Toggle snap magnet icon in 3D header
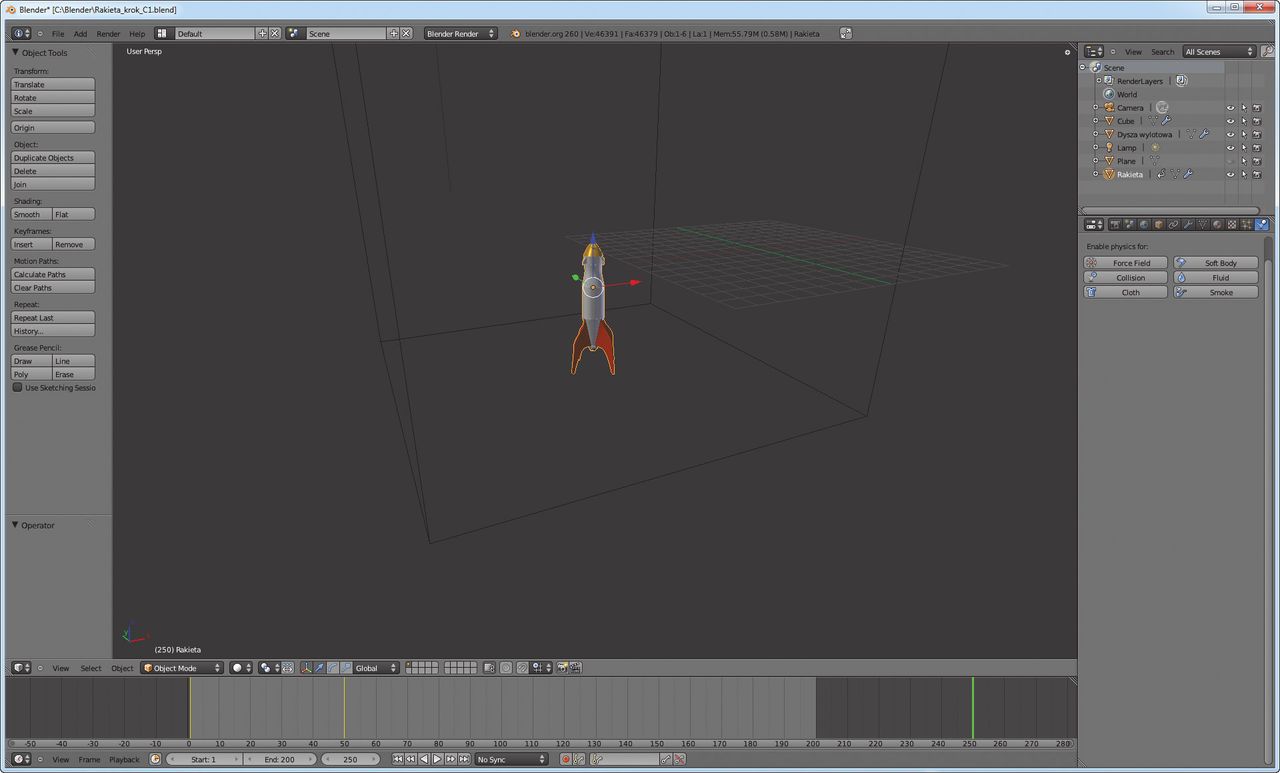Viewport: 1280px width, 773px height. click(x=523, y=667)
